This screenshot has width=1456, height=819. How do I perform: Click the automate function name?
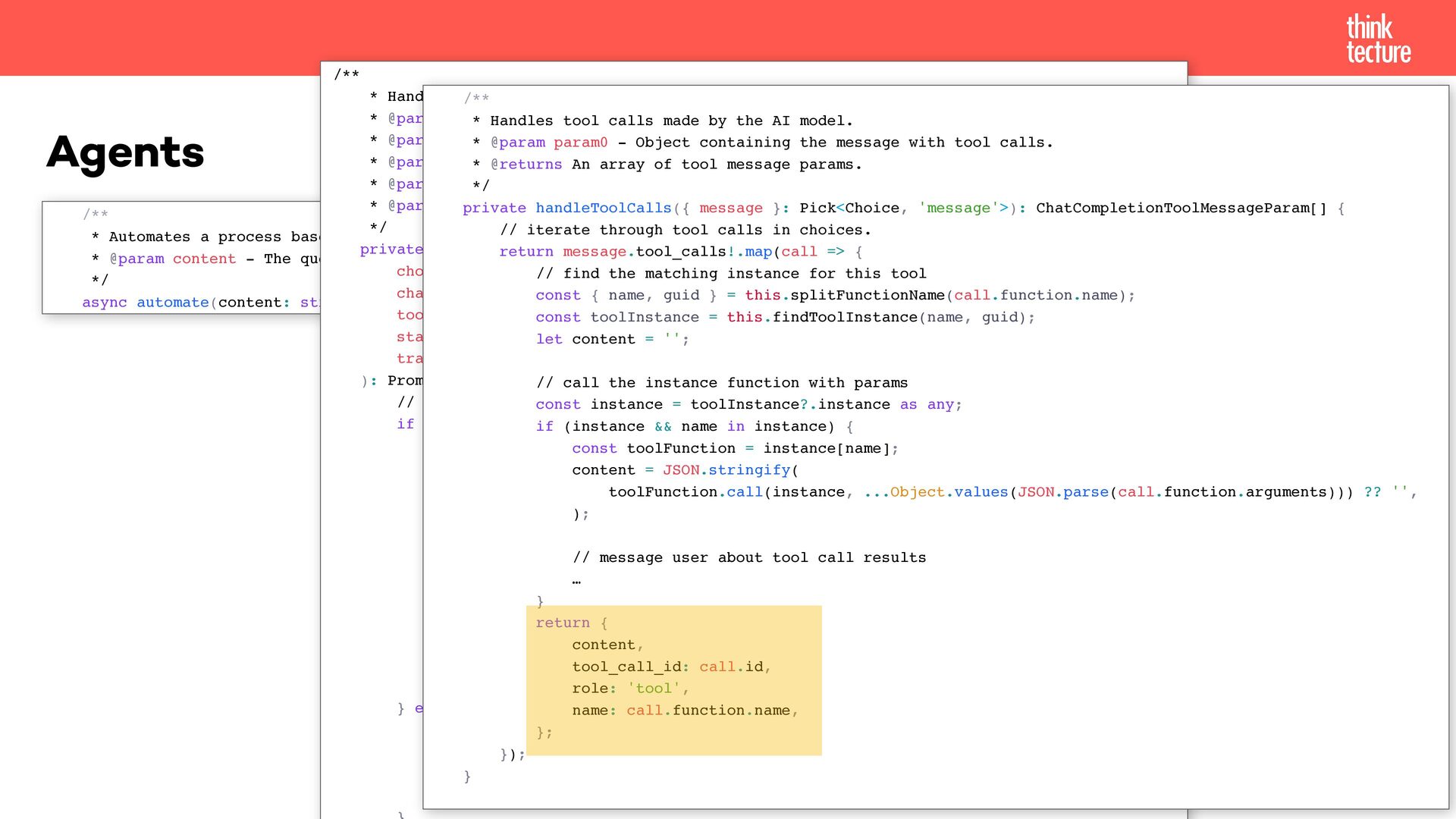coord(172,303)
